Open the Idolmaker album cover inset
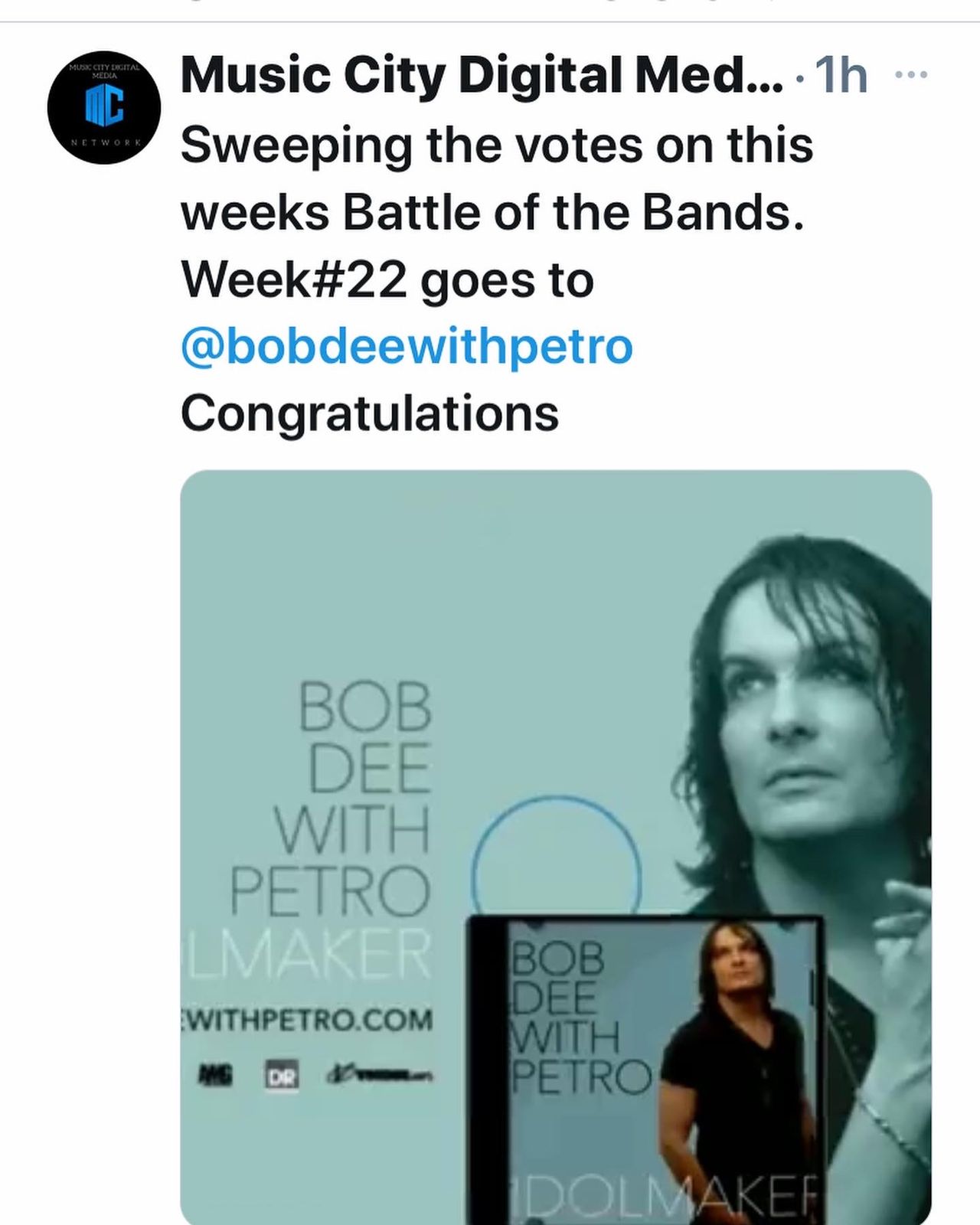The image size is (980, 1225). [645, 1068]
